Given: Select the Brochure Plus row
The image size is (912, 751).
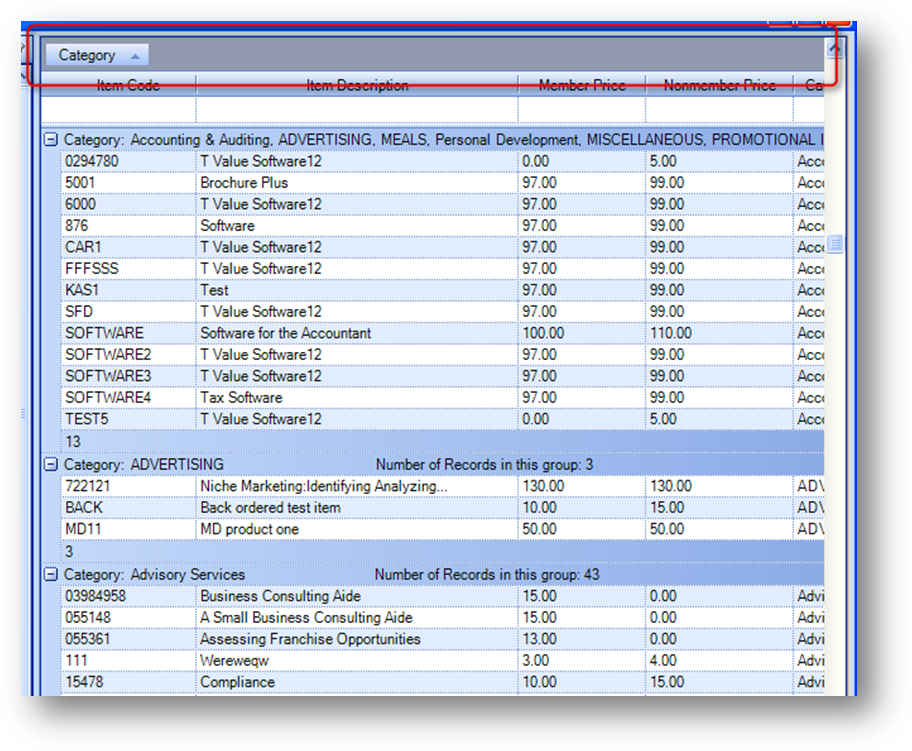Looking at the screenshot, I should click(x=442, y=183).
